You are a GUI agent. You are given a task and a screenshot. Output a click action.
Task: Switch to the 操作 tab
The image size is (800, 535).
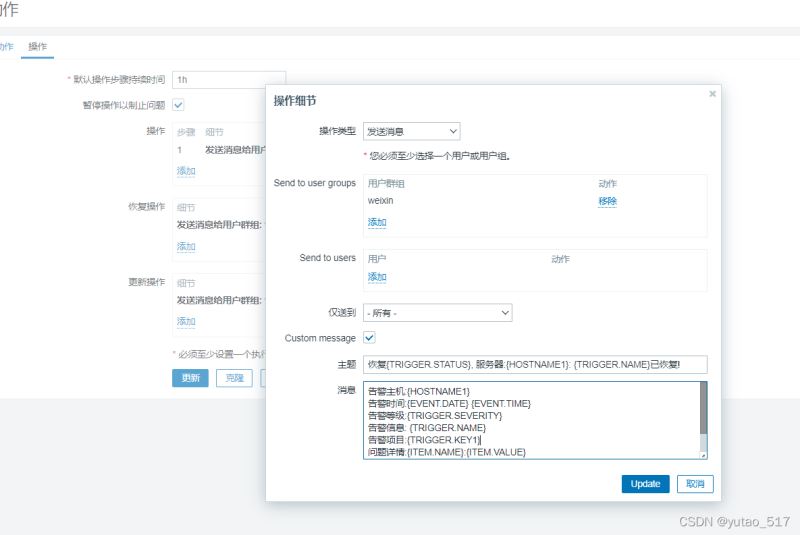point(38,47)
